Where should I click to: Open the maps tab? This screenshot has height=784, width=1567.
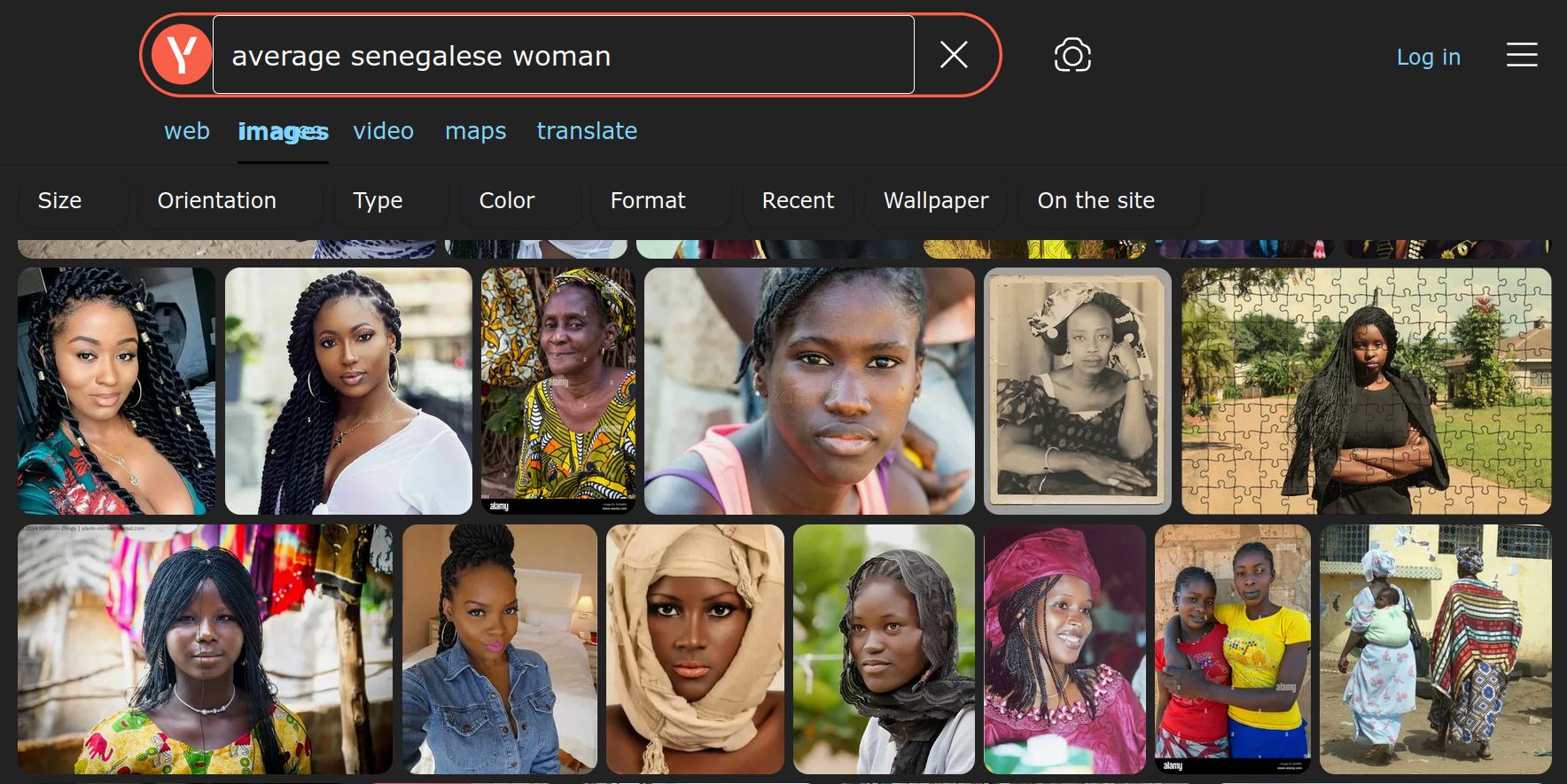pyautogui.click(x=476, y=131)
